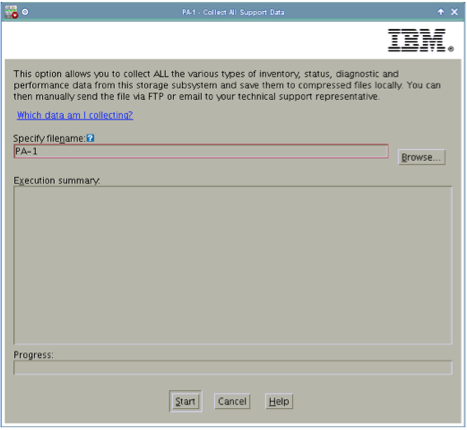Close the Collect All Support Data window

click(454, 12)
